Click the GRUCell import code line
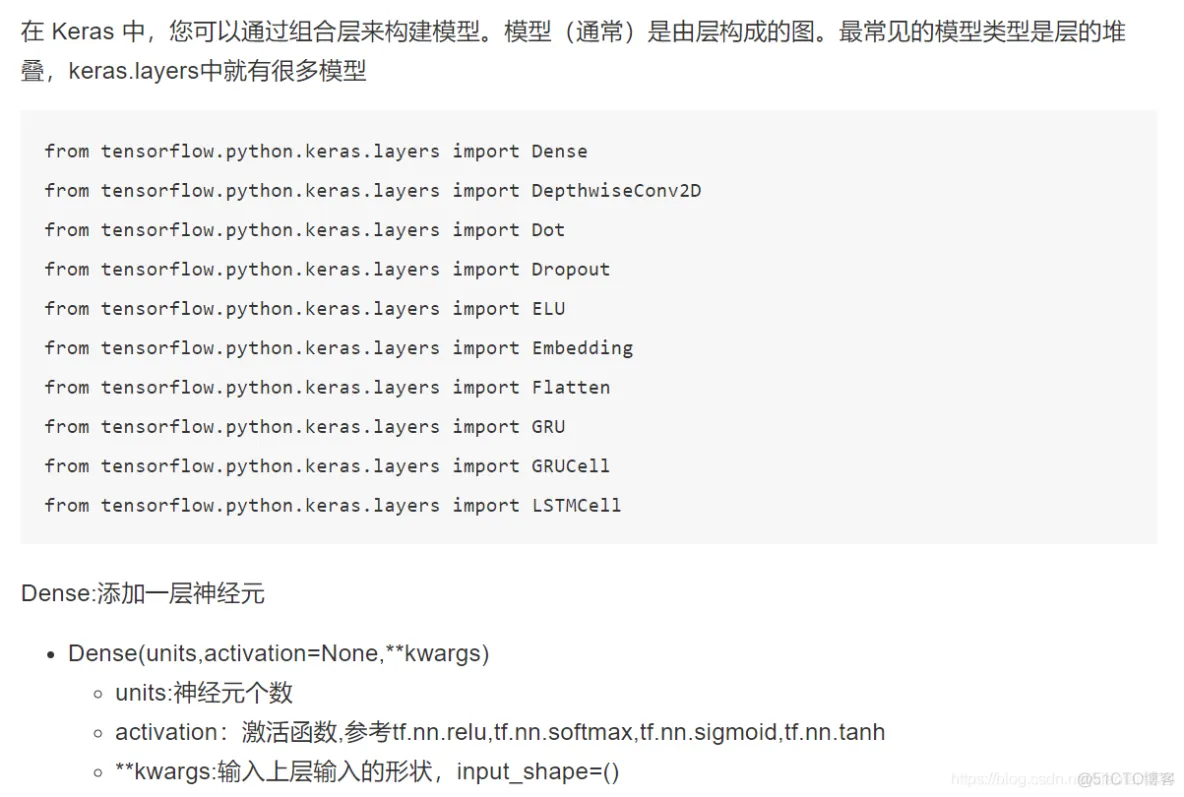 (326, 466)
